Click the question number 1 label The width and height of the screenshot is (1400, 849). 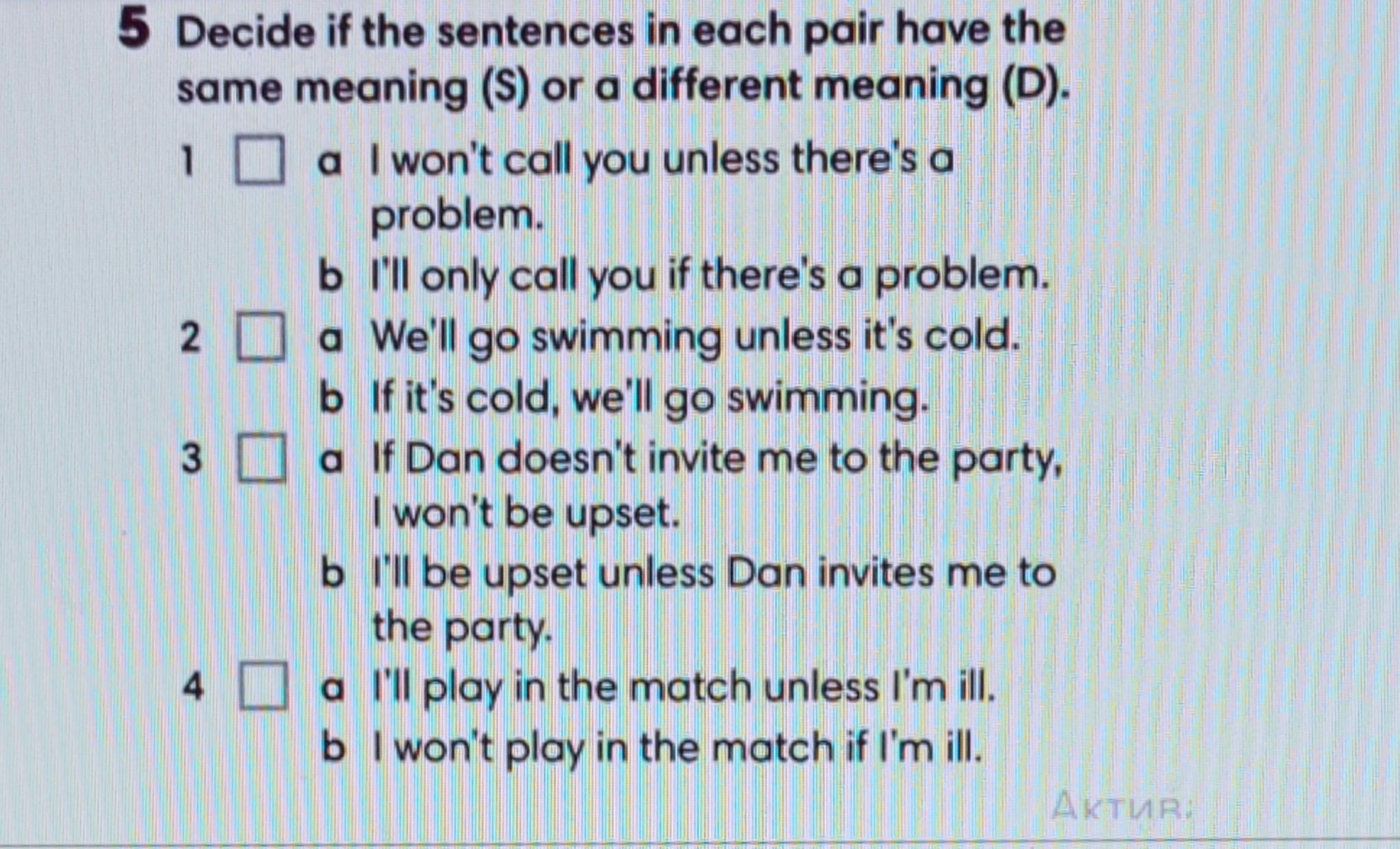[187, 160]
